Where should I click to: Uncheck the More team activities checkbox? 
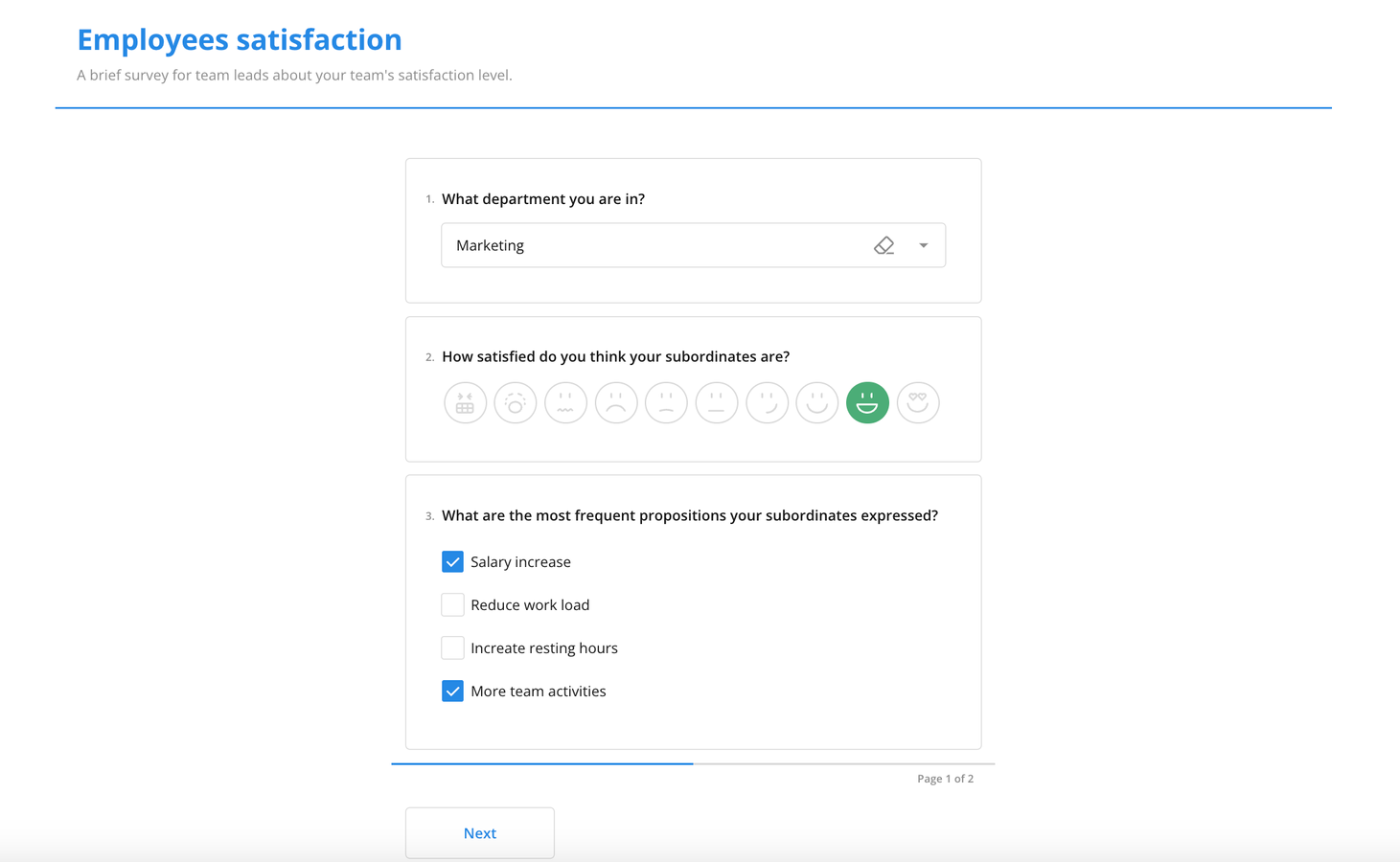point(452,691)
